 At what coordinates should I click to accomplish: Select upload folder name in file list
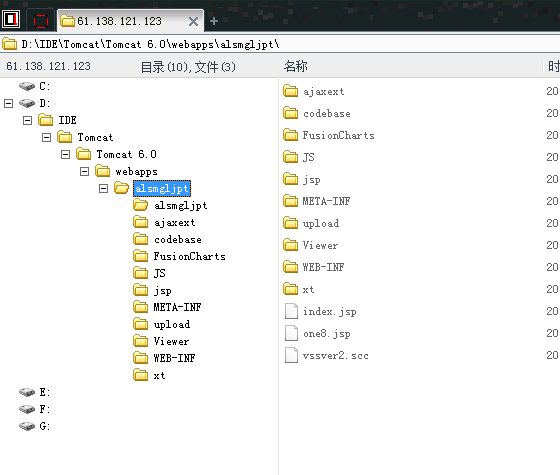[321, 224]
